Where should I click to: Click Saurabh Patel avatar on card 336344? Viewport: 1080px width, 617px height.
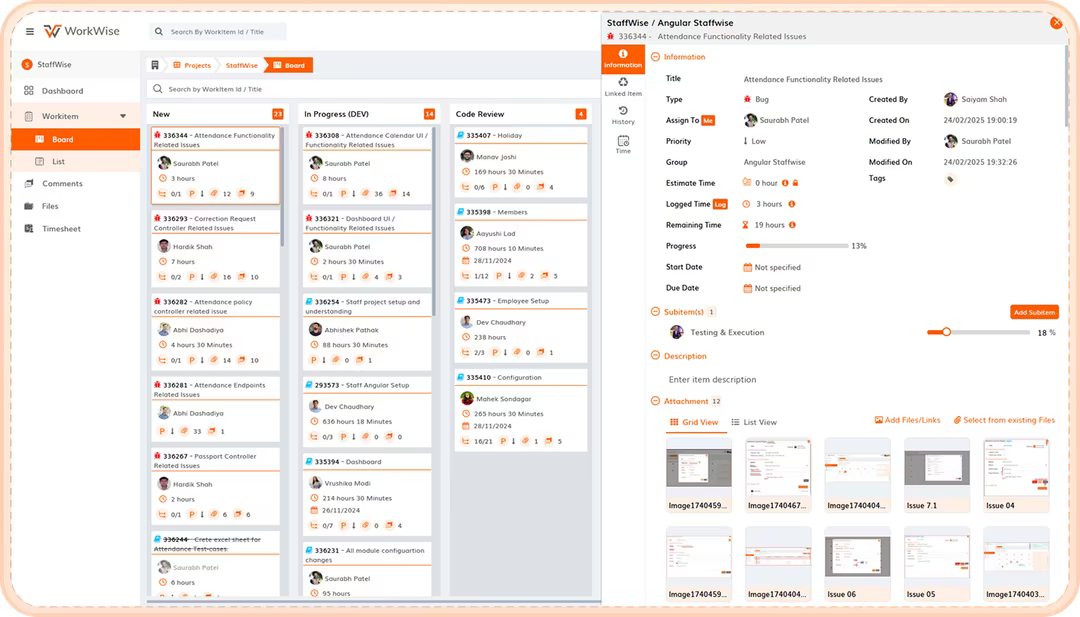coord(164,163)
